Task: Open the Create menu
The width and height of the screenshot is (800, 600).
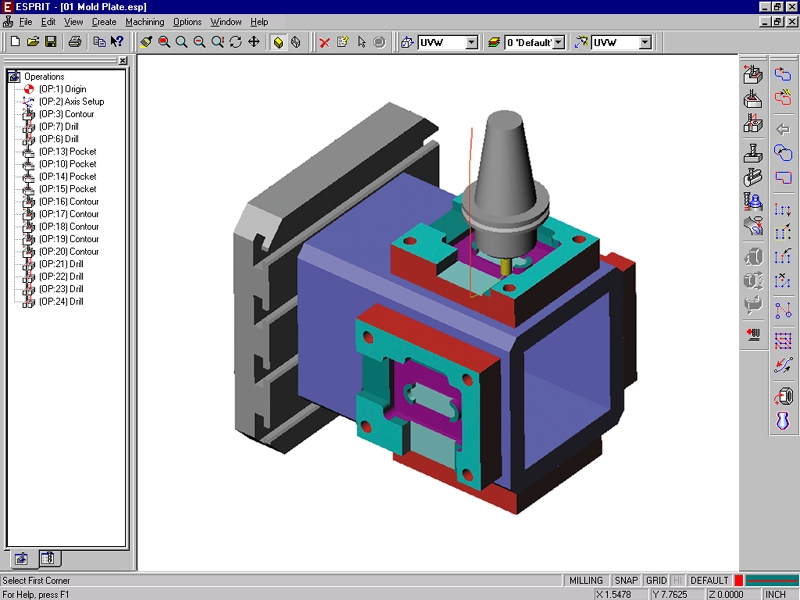Action: [x=104, y=22]
